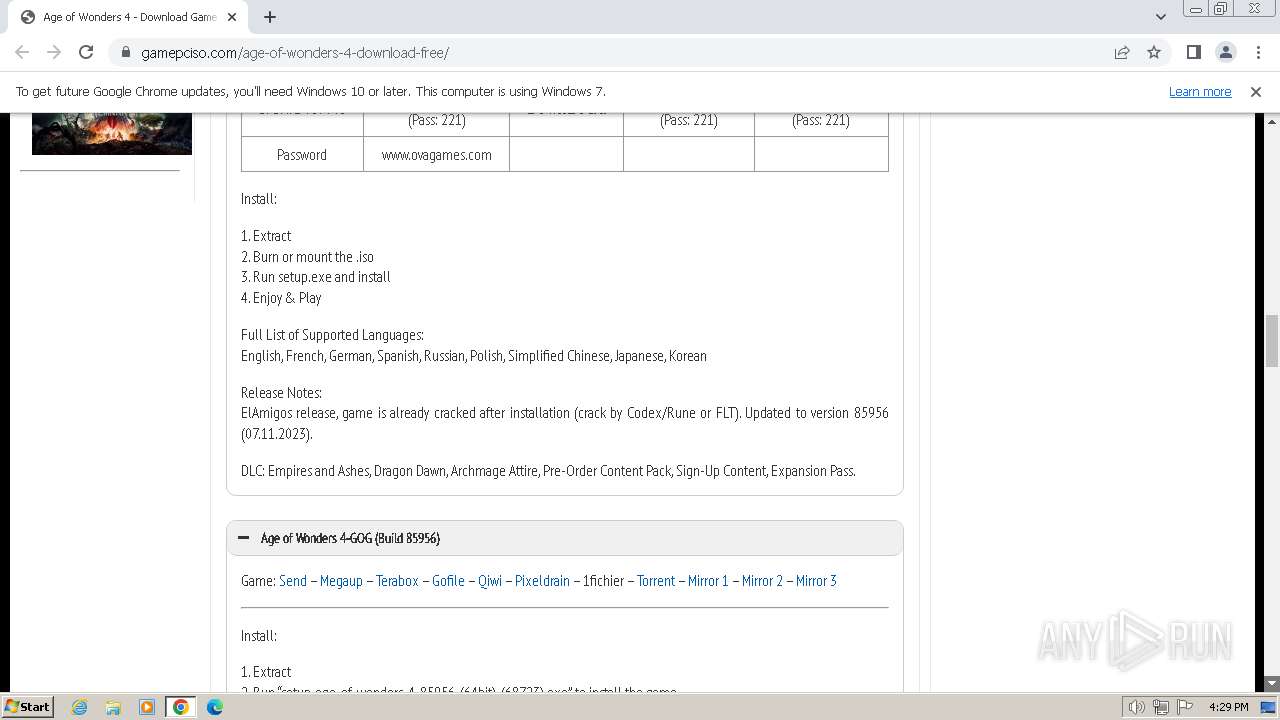Image resolution: width=1280 pixels, height=720 pixels.
Task: Open Windows Media Player from the taskbar
Action: coord(147,707)
